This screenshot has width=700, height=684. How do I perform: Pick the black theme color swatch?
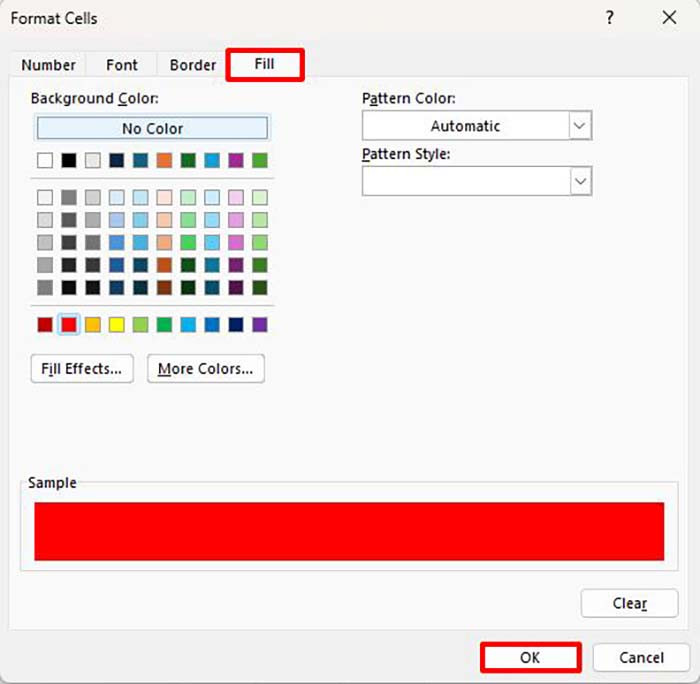pos(69,160)
